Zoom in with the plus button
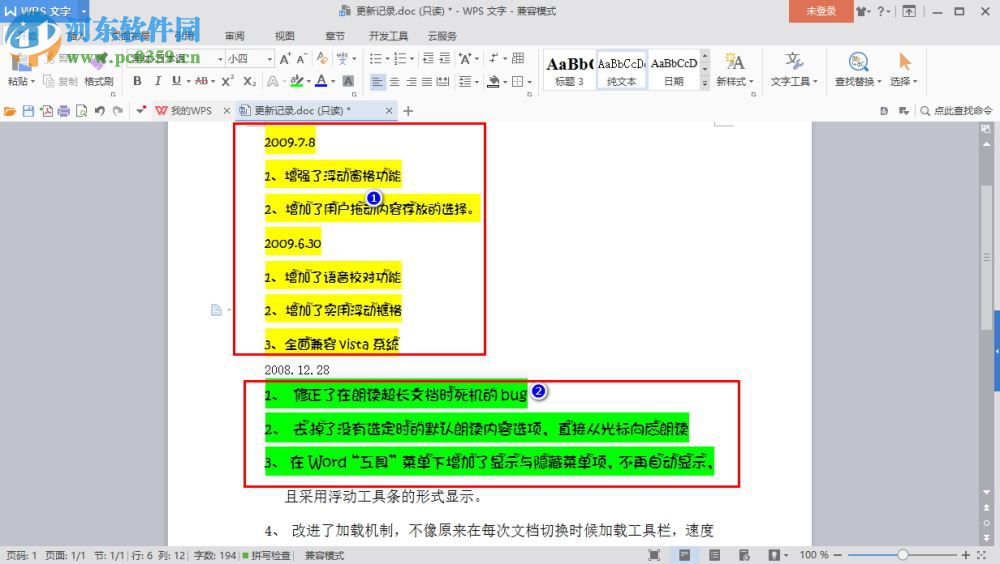Viewport: 1000px width, 564px height. click(966, 555)
